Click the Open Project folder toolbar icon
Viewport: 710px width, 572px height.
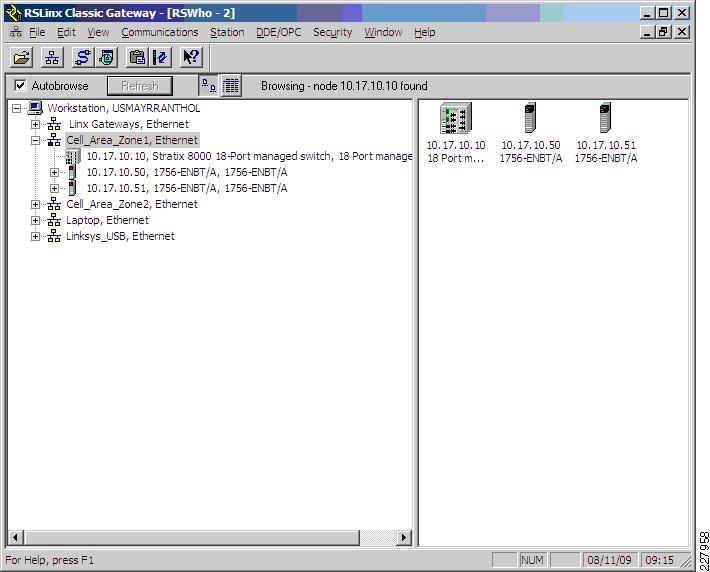point(21,58)
